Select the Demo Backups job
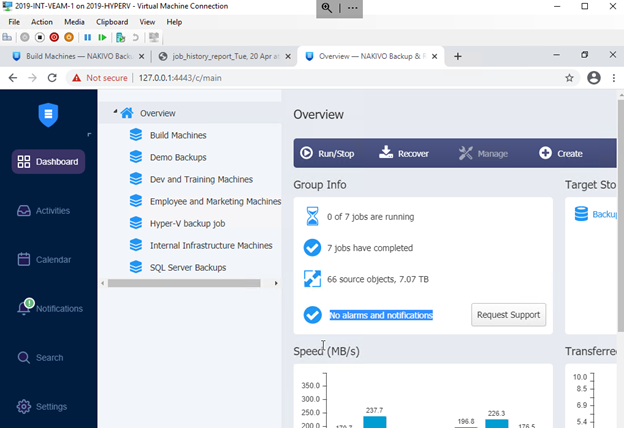Image resolution: width=624 pixels, height=428 pixels. click(178, 157)
